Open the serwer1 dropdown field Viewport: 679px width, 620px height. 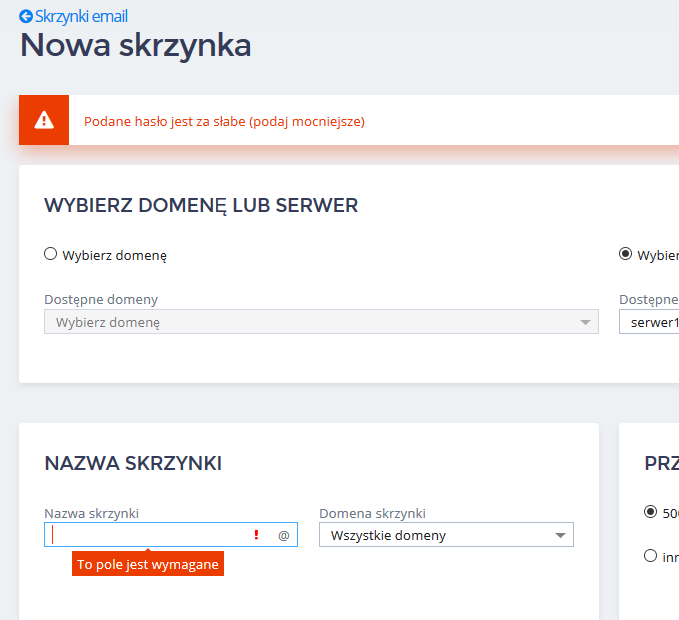(649, 322)
